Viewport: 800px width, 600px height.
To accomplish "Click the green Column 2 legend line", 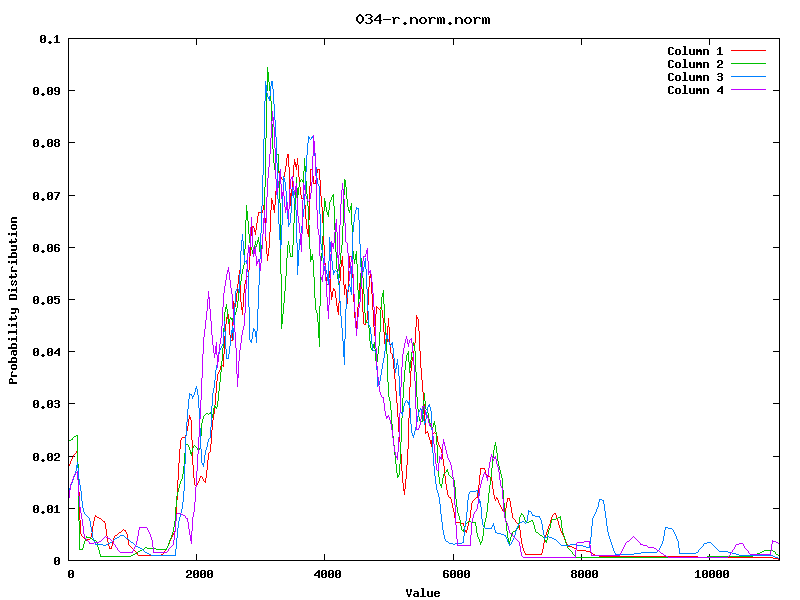I will pos(748,64).
